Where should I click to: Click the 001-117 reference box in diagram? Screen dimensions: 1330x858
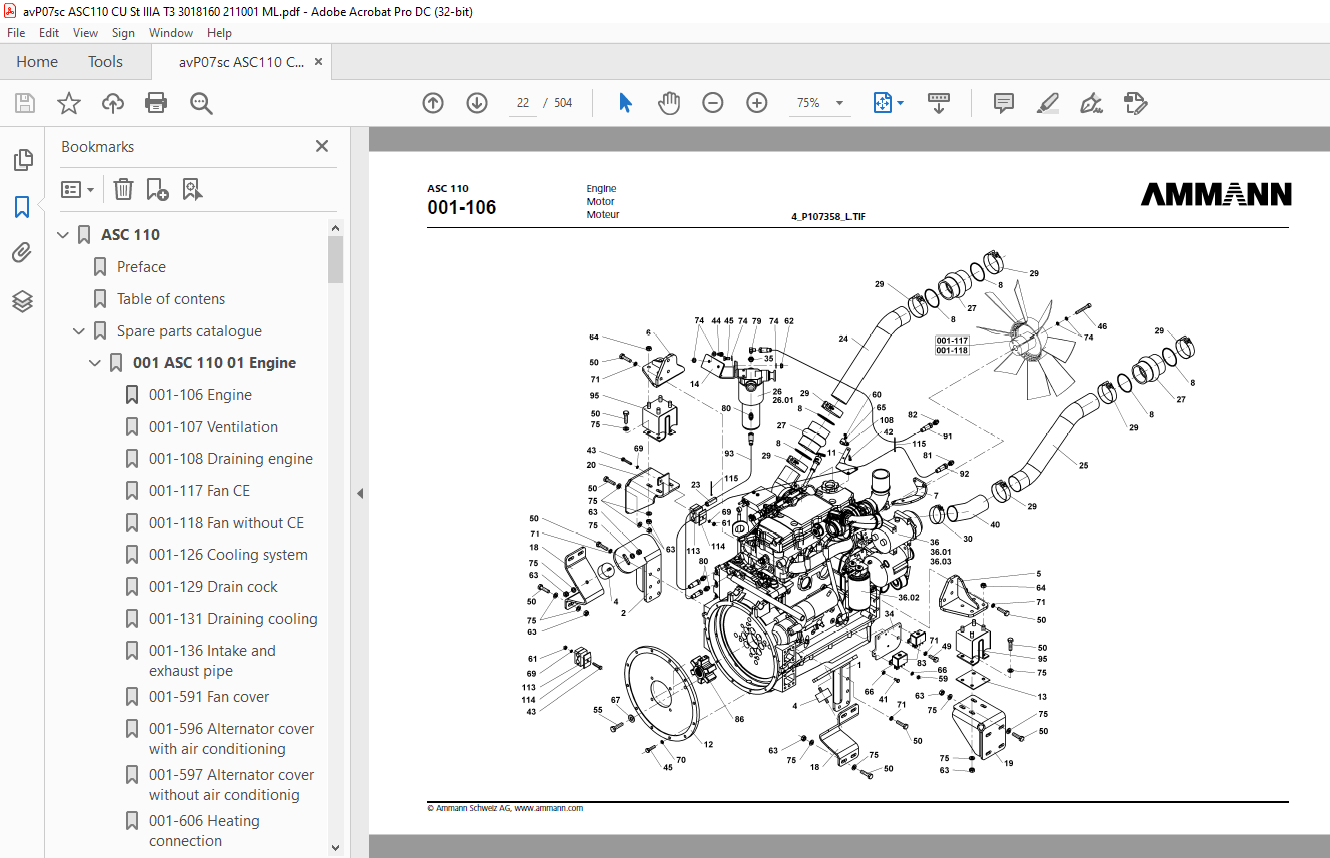point(952,341)
